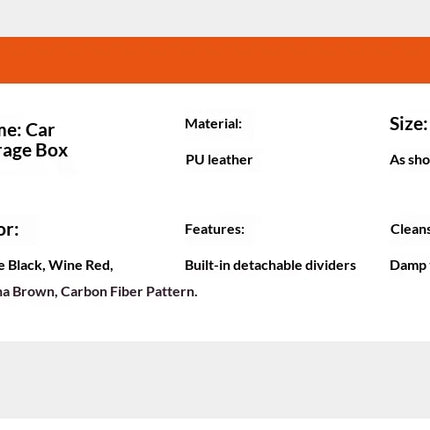Select the "Brown" color name
Viewport: 430px width, 430px height.
[33, 292]
